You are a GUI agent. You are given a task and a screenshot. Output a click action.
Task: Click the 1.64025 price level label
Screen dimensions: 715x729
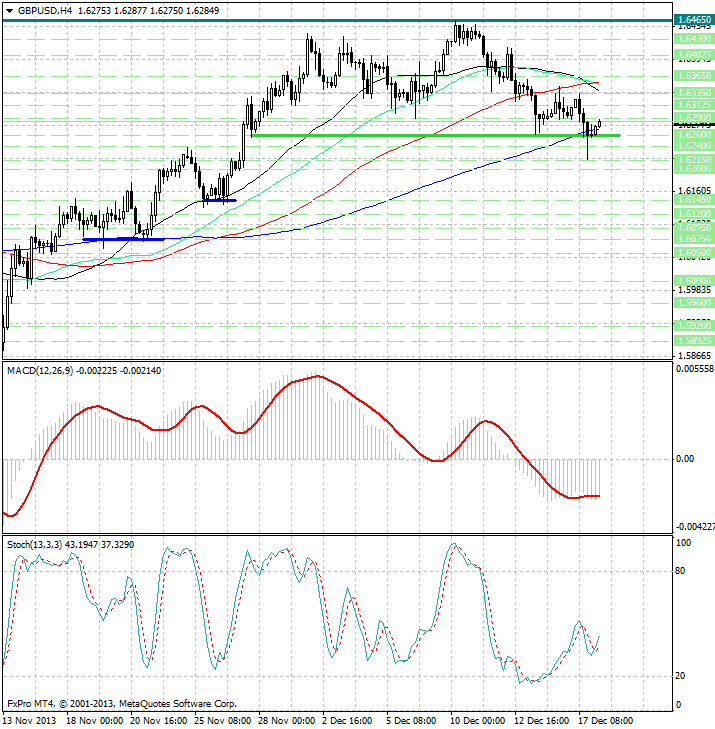click(694, 55)
